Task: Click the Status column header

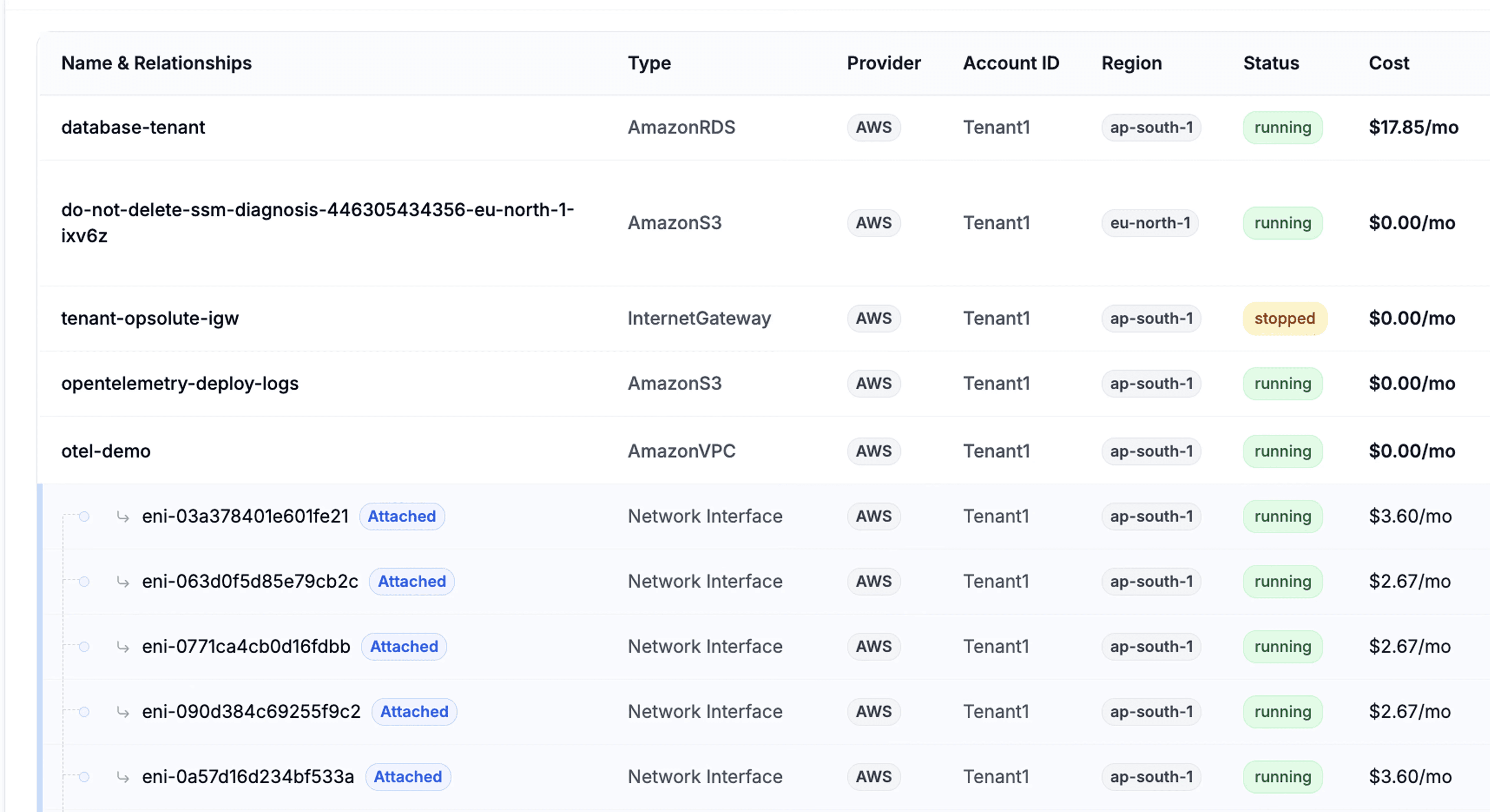Action: [1271, 63]
